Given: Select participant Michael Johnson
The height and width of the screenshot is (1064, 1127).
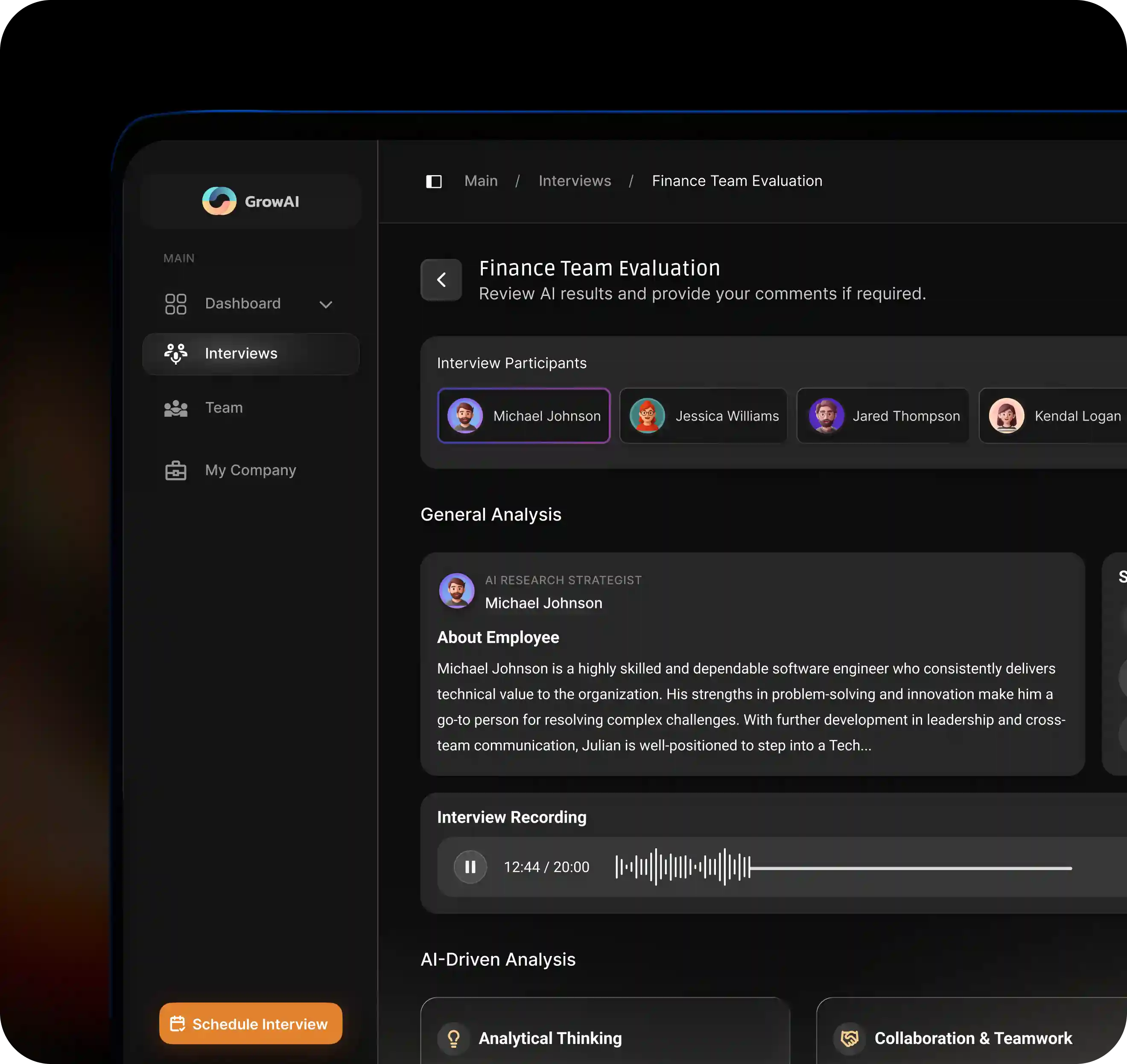Looking at the screenshot, I should coord(523,416).
